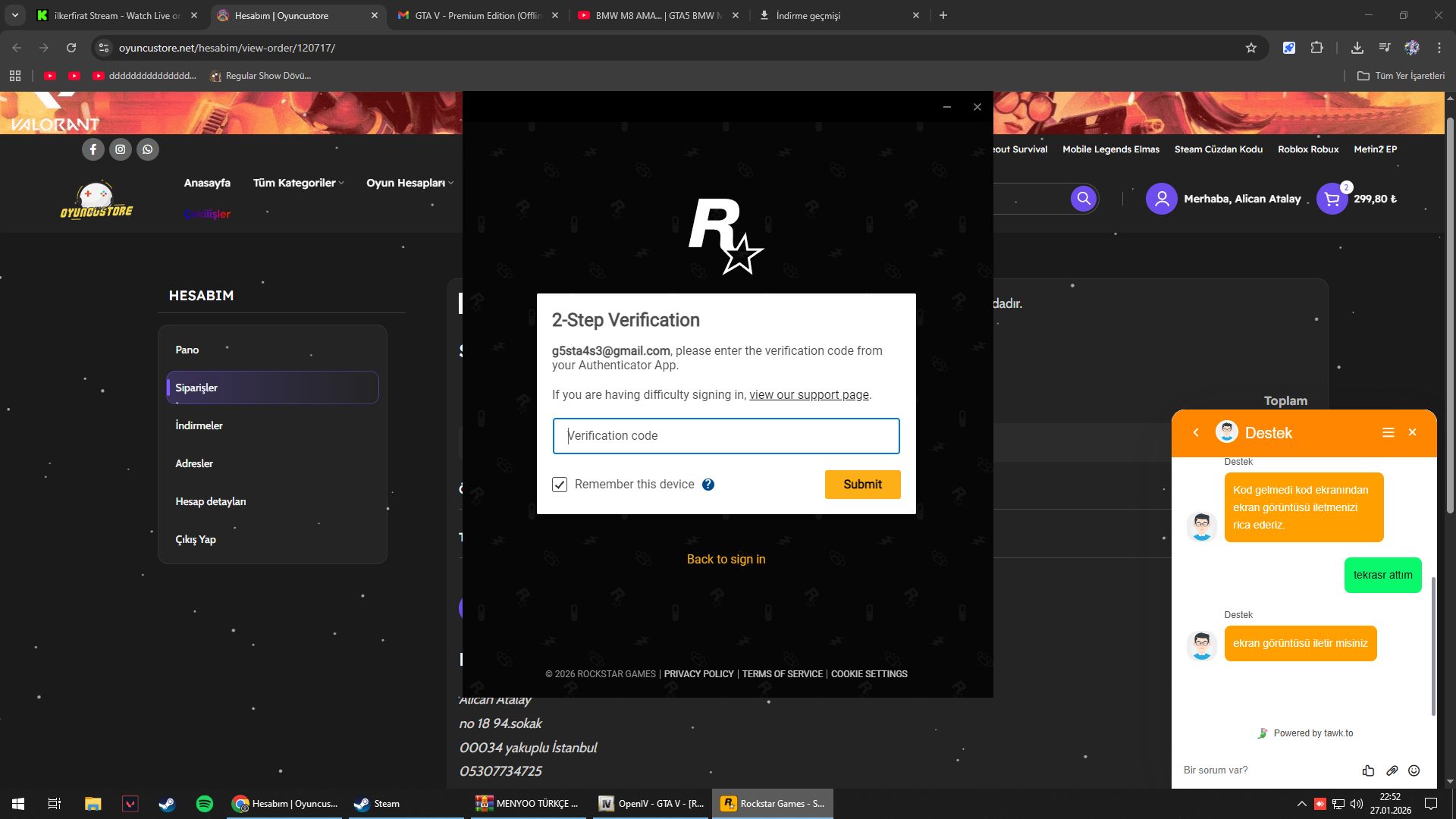Open the emoji picker in chat
The height and width of the screenshot is (819, 1456).
click(1414, 770)
